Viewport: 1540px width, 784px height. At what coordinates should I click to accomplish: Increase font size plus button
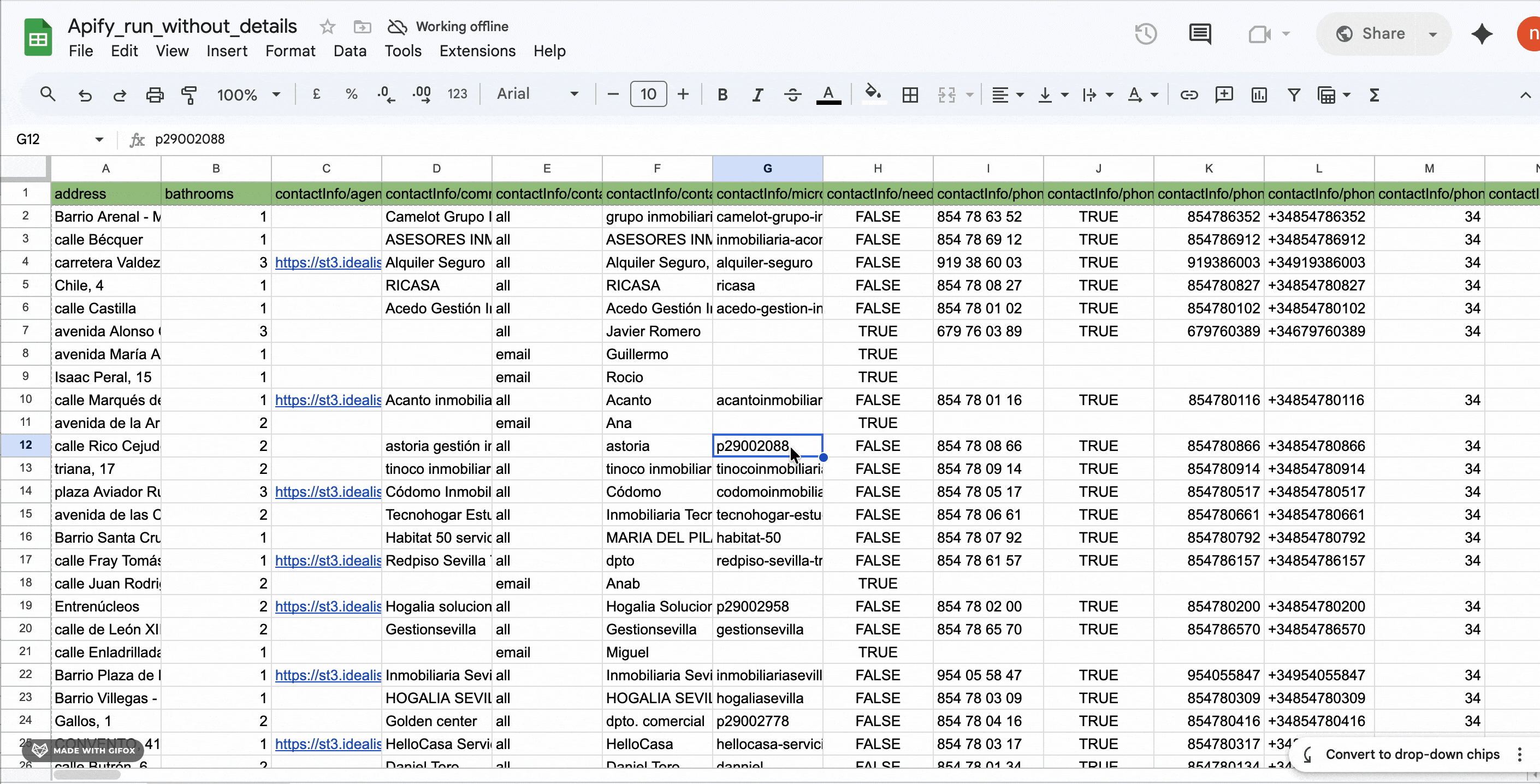683,94
